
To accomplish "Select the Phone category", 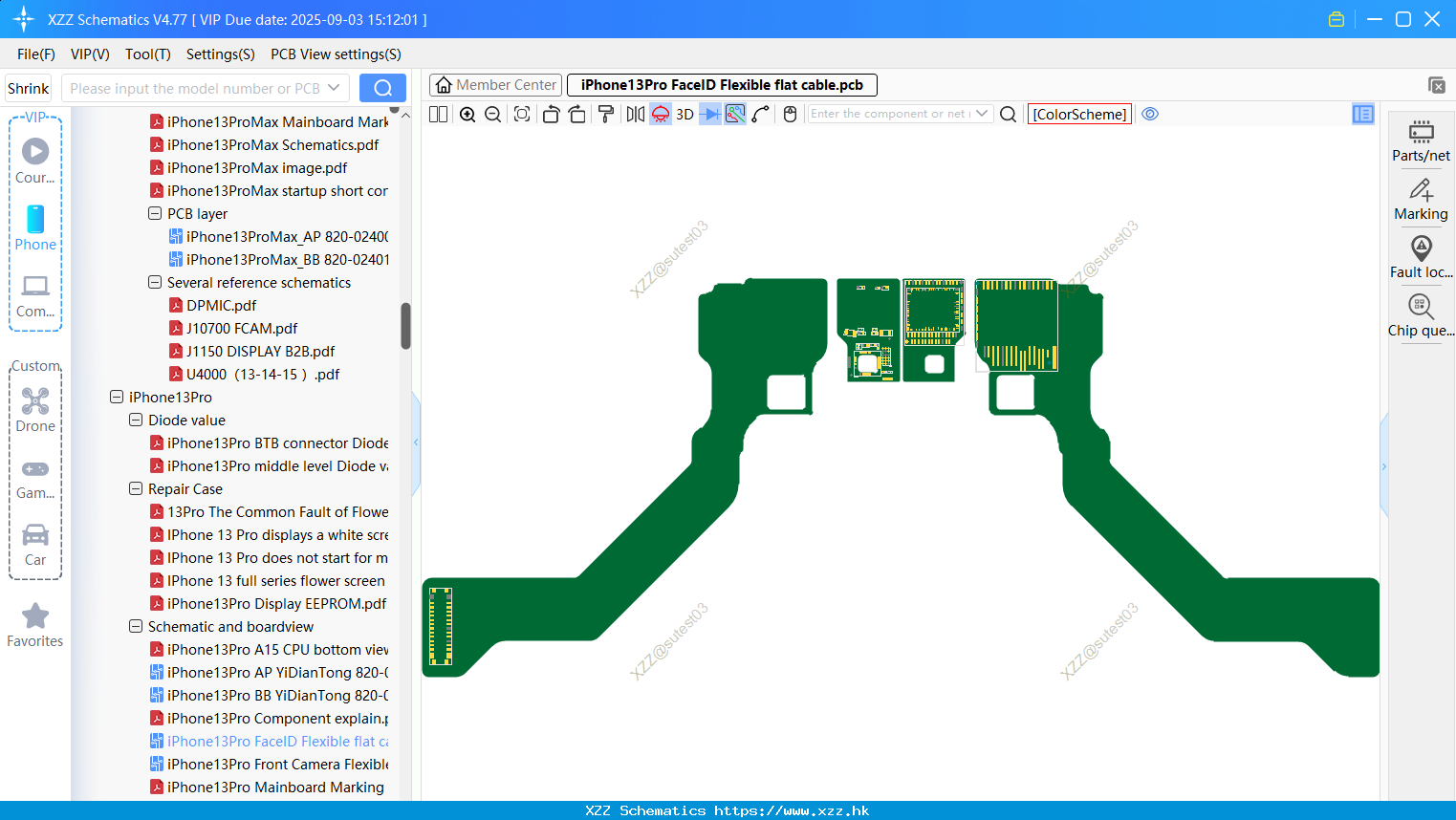I will [35, 228].
